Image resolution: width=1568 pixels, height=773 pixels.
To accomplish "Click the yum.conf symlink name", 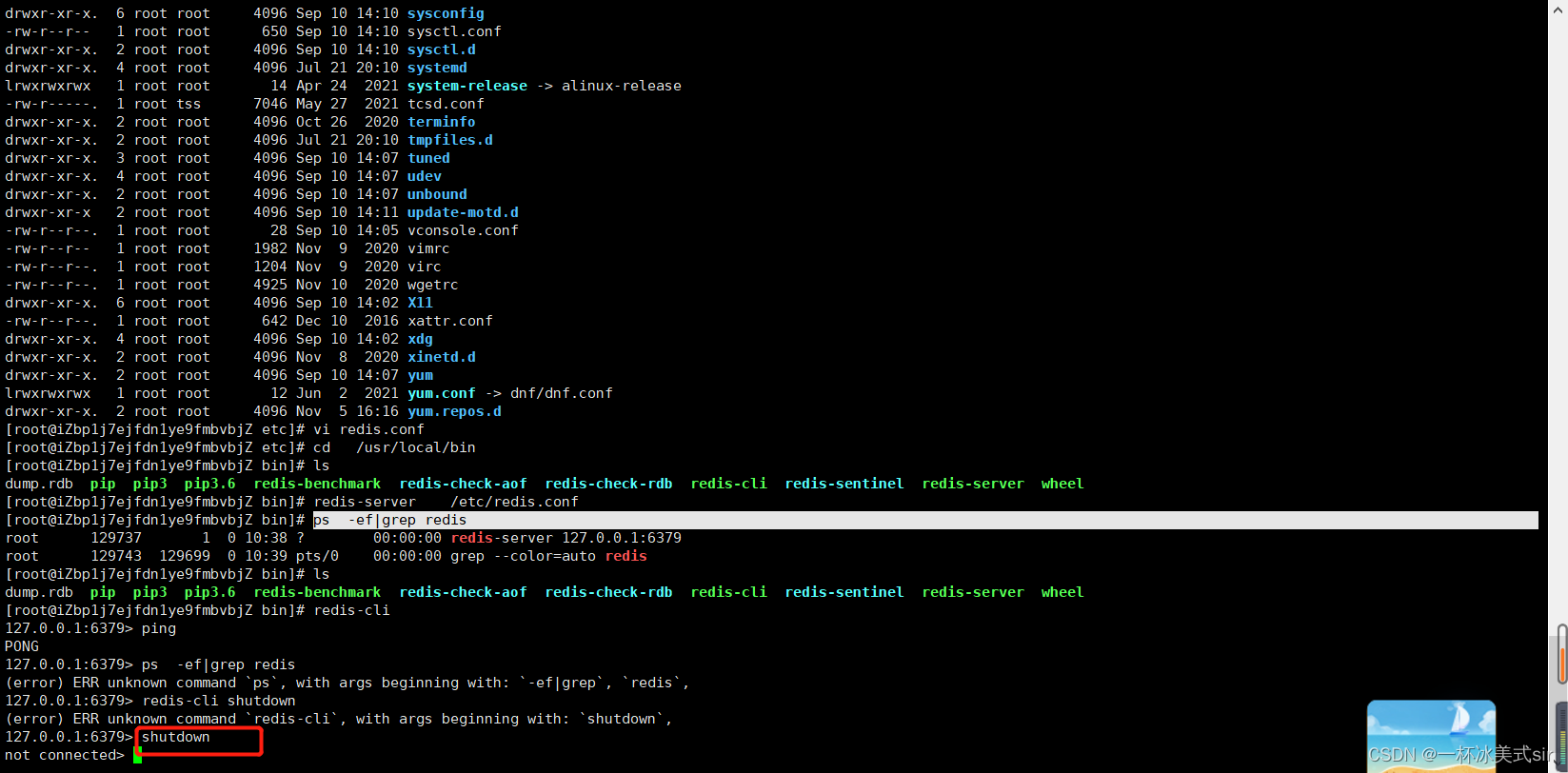I will pyautogui.click(x=442, y=393).
